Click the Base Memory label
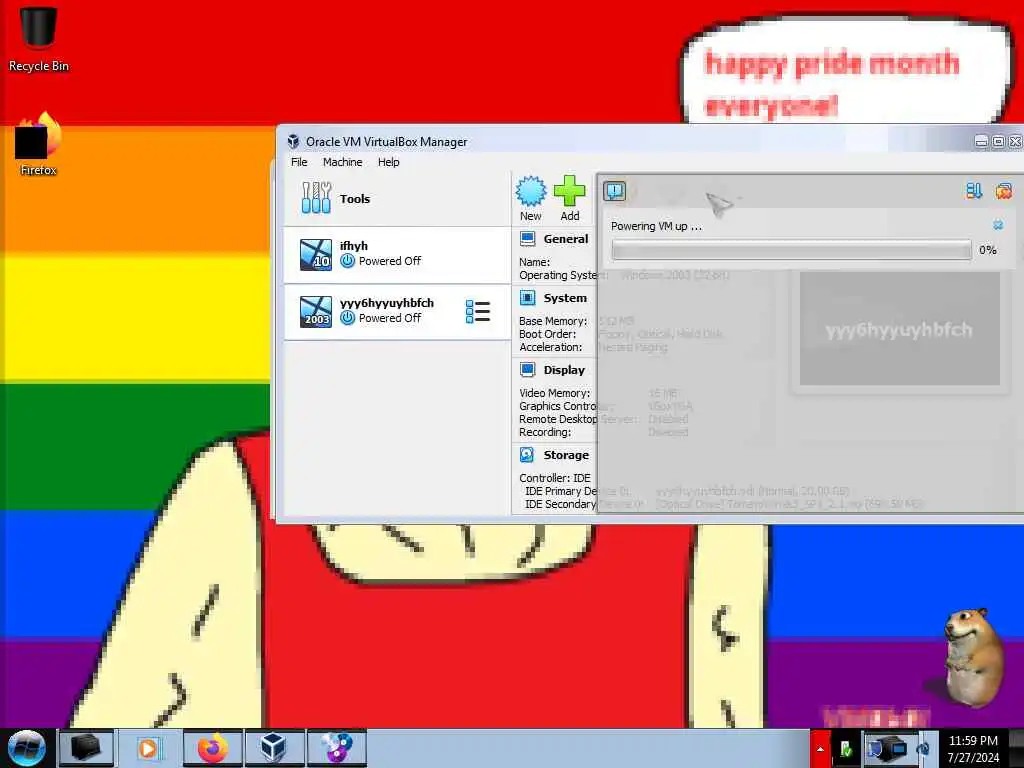Screen dimensions: 1024x768 coord(552,321)
